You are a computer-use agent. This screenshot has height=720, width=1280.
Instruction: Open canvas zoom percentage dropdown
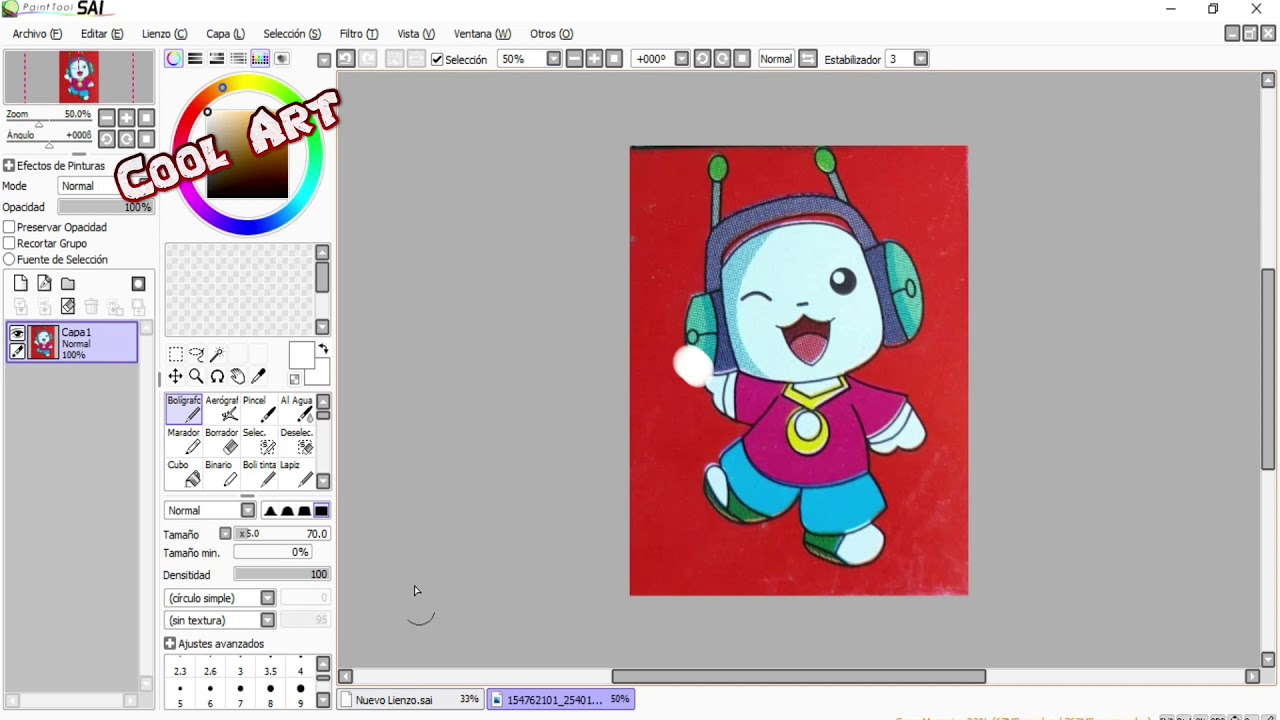554,59
